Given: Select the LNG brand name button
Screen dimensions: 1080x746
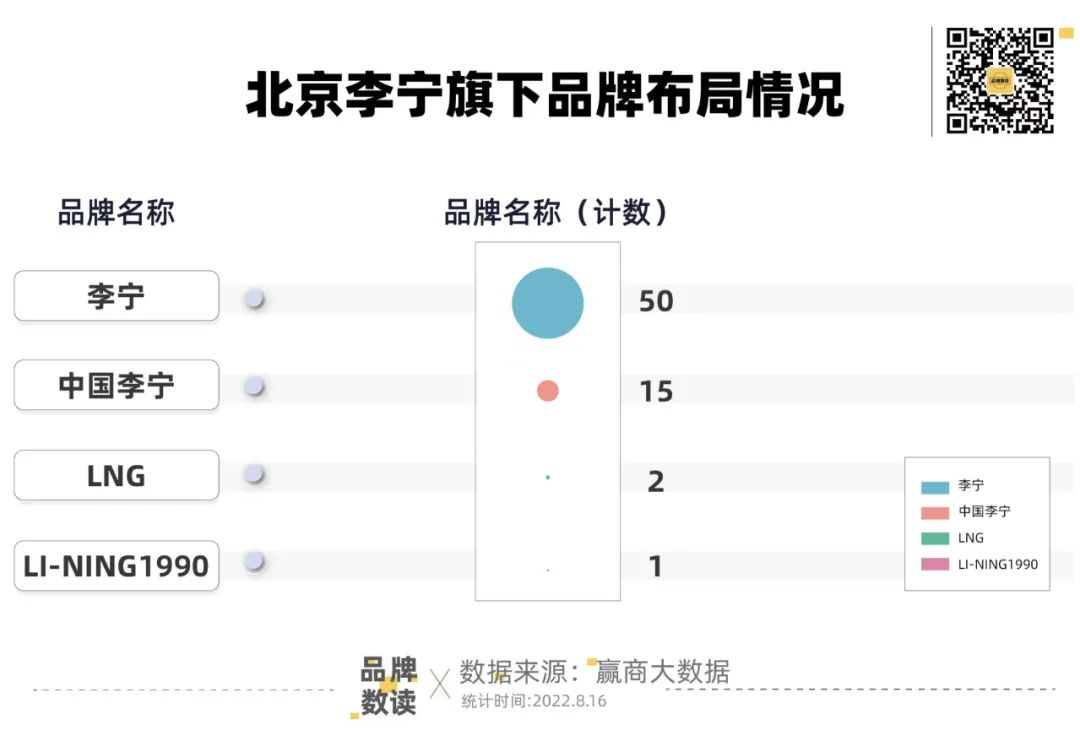Looking at the screenshot, I should (116, 476).
